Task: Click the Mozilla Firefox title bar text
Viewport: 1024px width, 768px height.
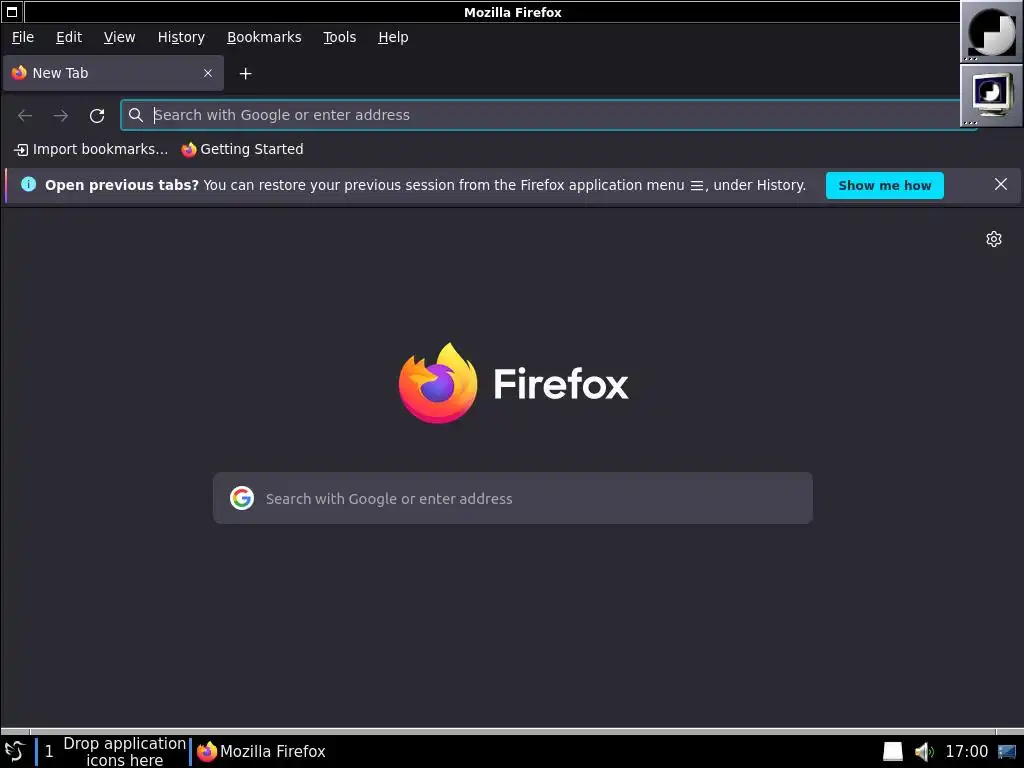Action: [x=513, y=12]
